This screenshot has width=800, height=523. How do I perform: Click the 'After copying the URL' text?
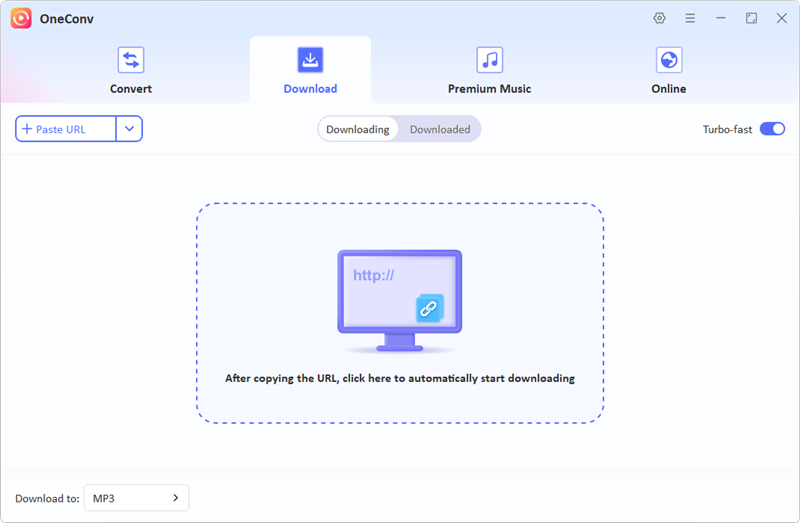coord(400,379)
